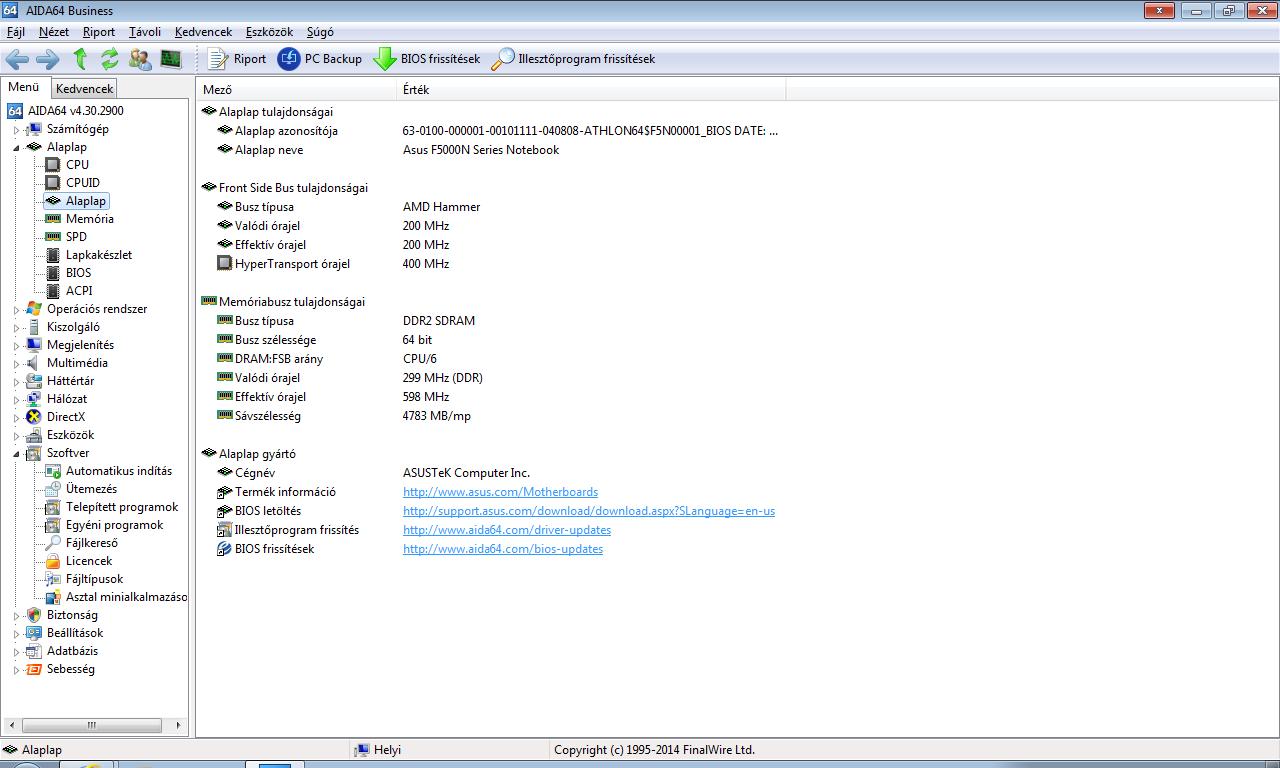Select CPUID in the tree
This screenshot has width=1280, height=768.
click(x=83, y=183)
